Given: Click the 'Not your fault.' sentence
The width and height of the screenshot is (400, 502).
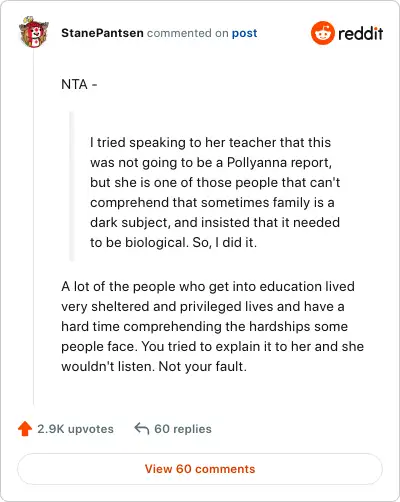Looking at the screenshot, I should pos(203,367).
